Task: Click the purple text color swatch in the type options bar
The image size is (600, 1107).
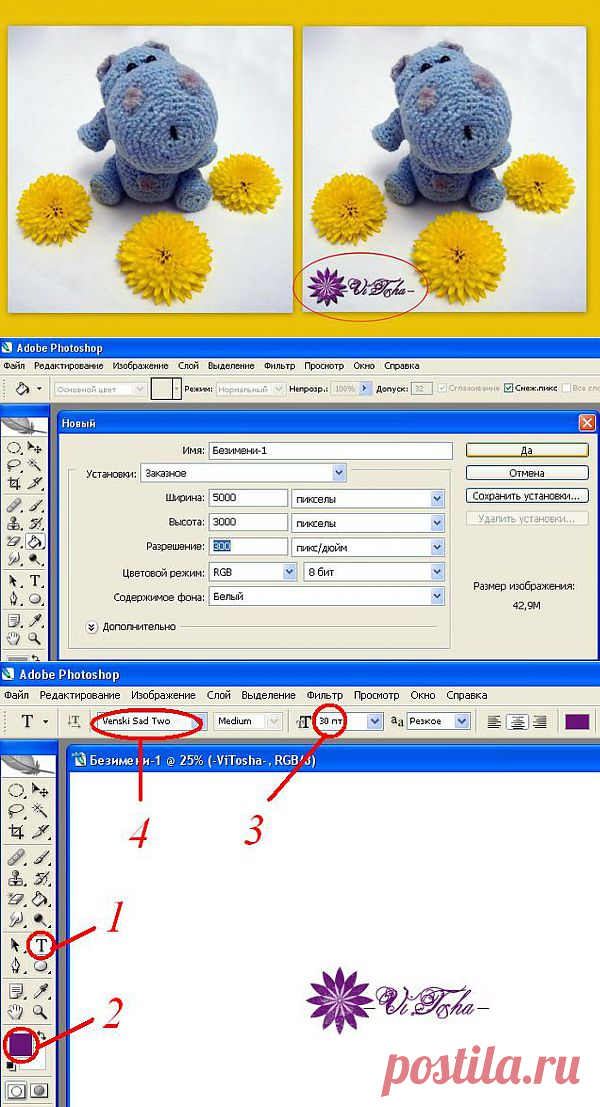Action: [577, 721]
